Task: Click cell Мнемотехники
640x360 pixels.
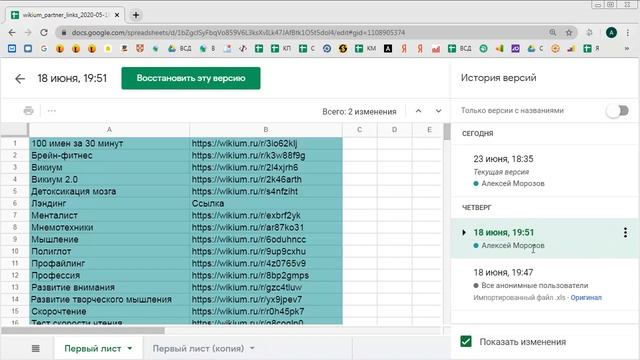Action: 109,227
